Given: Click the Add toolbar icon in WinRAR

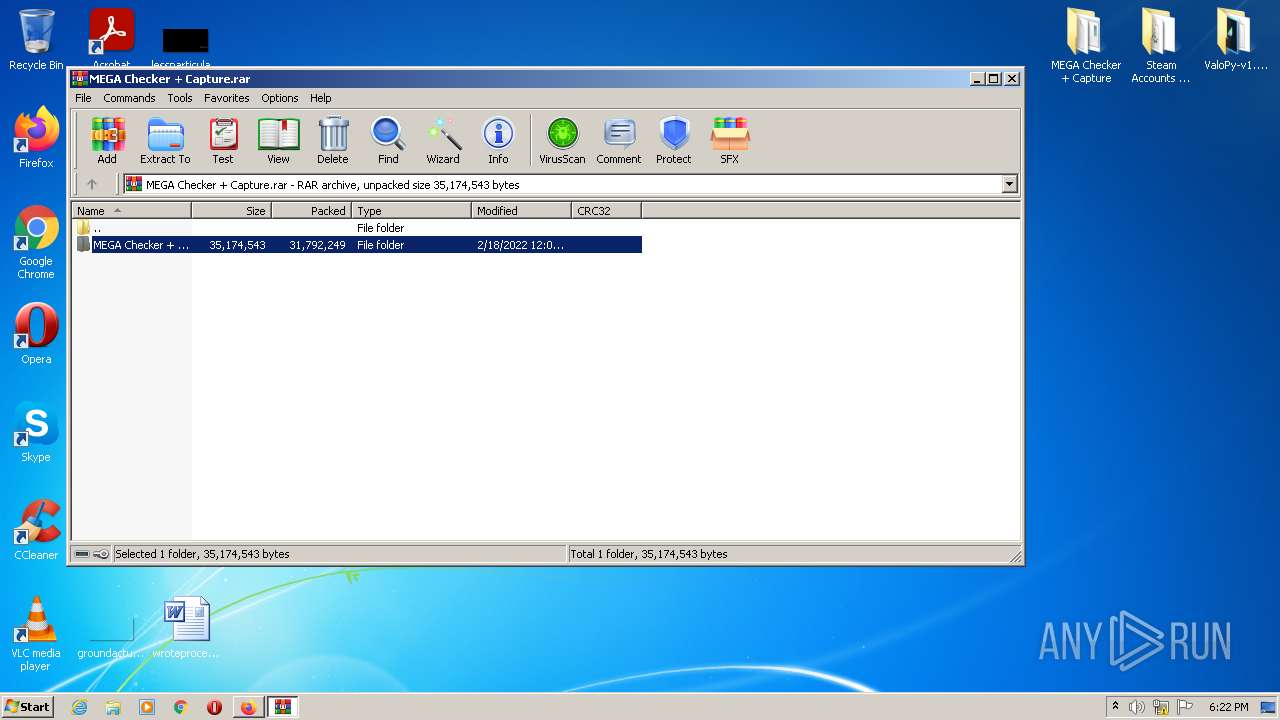Looking at the screenshot, I should [x=107, y=141].
